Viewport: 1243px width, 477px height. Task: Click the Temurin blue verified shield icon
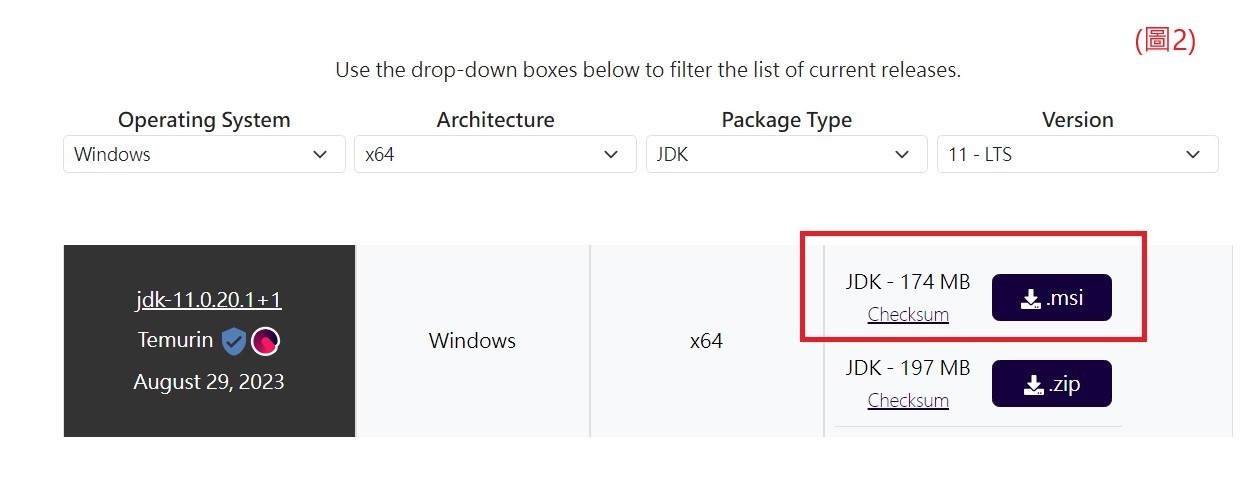point(233,341)
